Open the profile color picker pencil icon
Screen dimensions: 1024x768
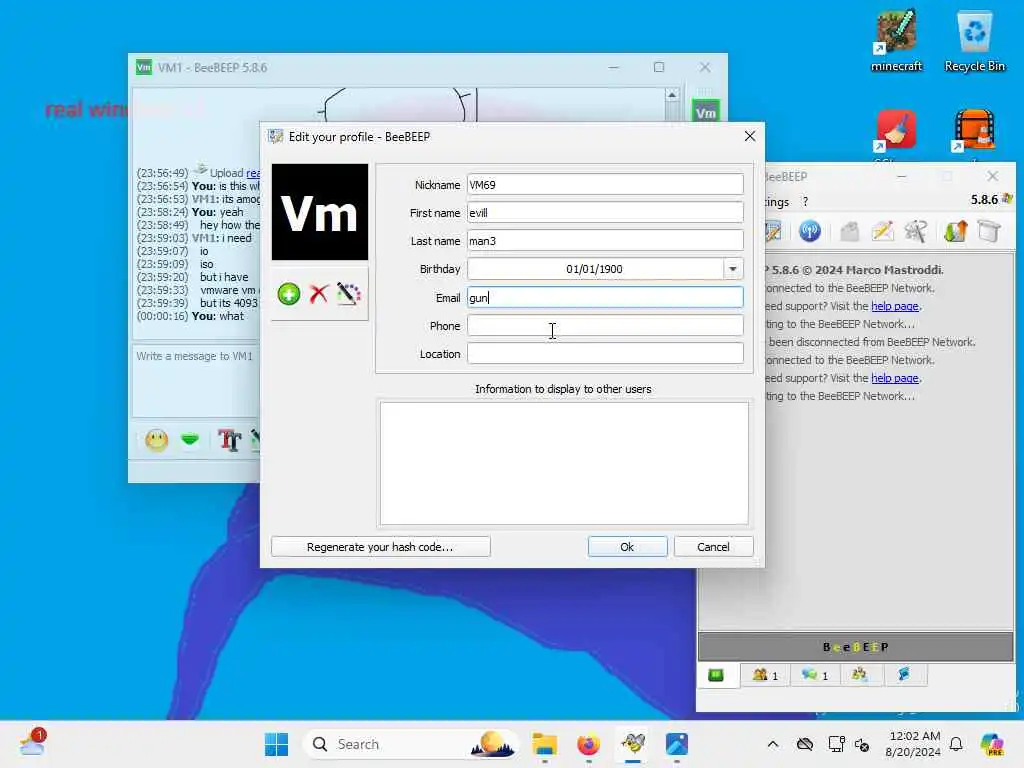(349, 294)
